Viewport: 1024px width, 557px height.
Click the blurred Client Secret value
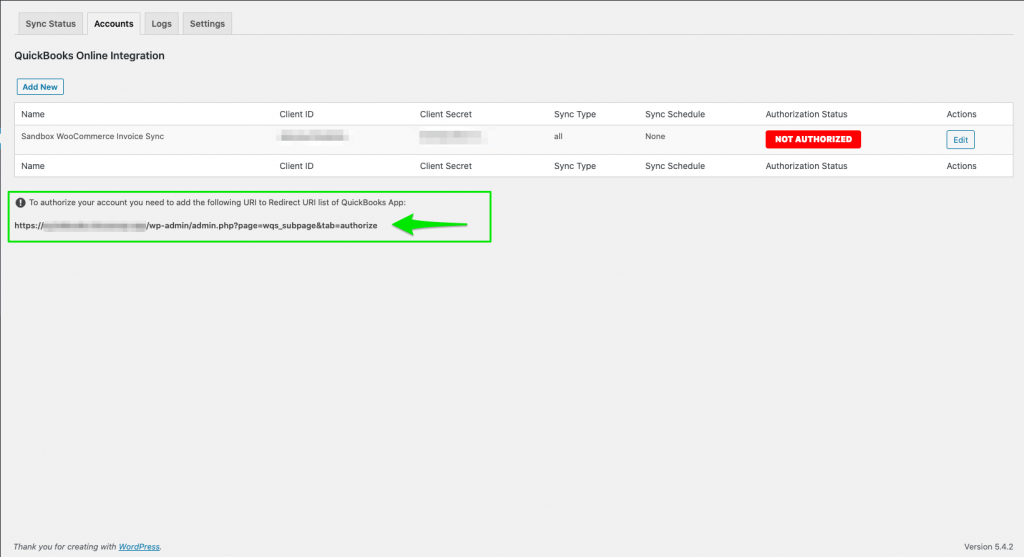(x=451, y=136)
